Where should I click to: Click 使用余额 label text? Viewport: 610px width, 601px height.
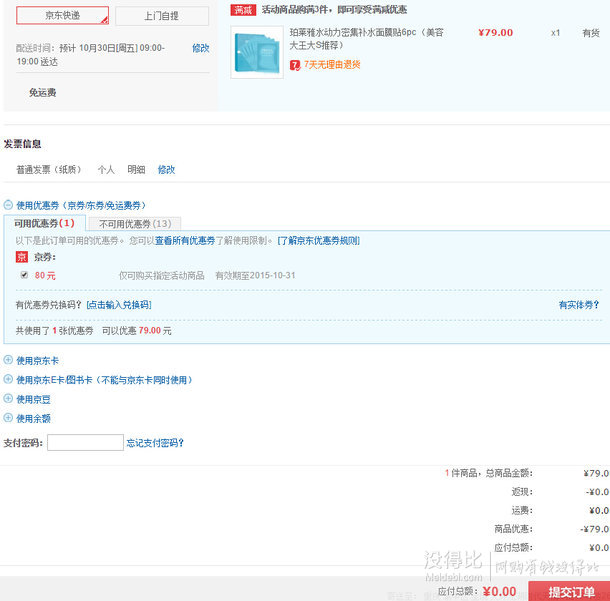pyautogui.click(x=33, y=419)
